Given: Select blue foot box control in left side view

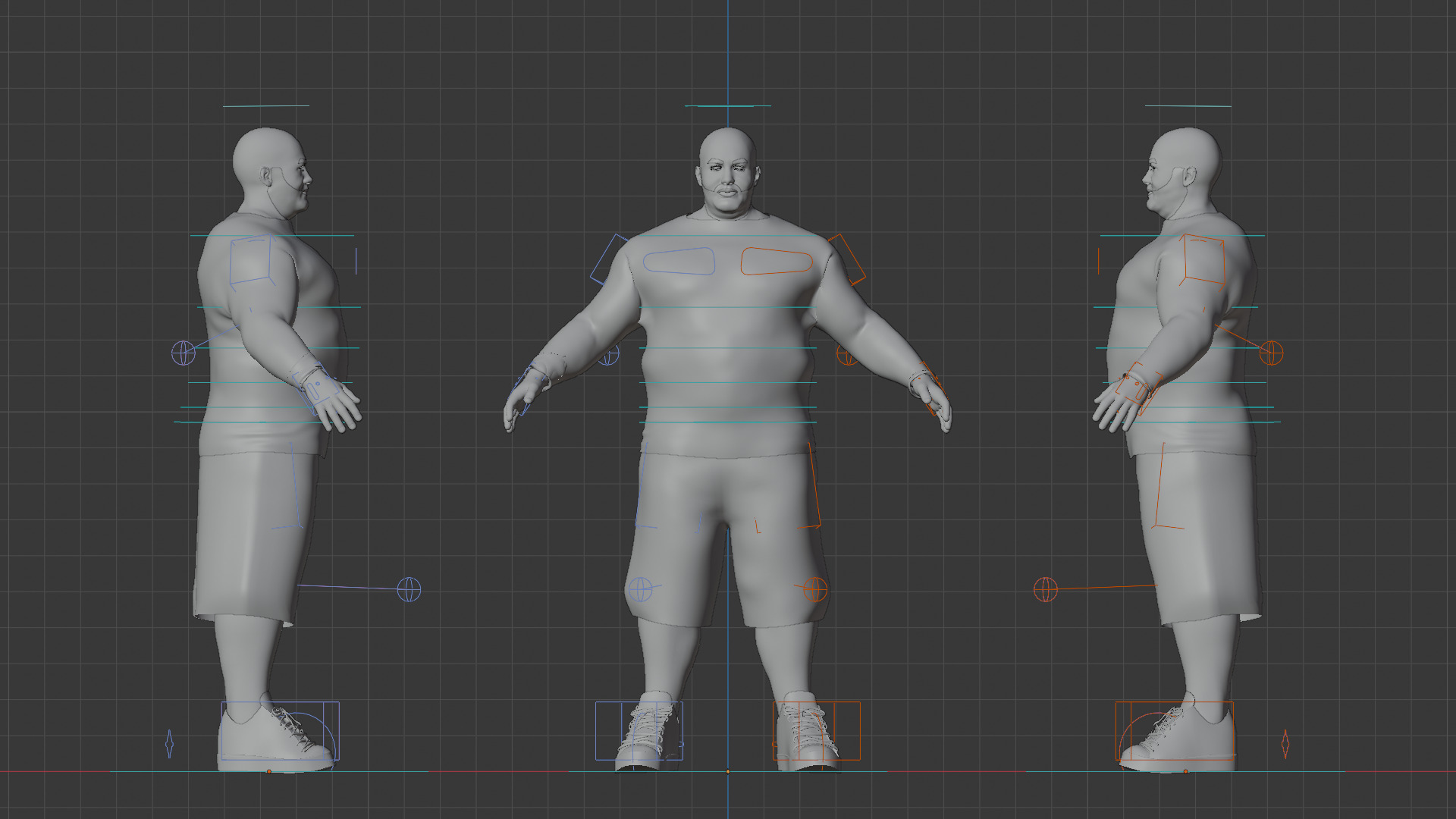Looking at the screenshot, I should coord(280,731).
